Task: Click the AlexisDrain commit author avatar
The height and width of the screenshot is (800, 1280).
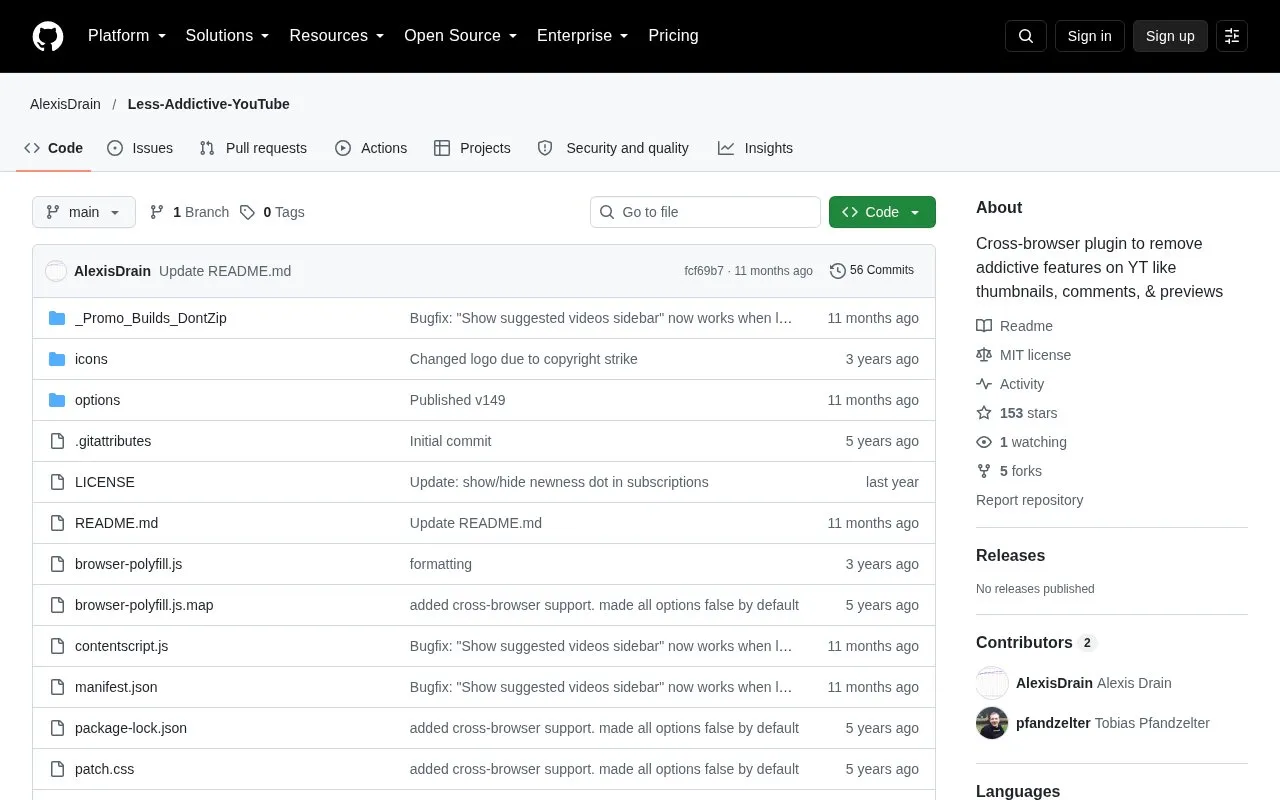Action: (x=56, y=271)
